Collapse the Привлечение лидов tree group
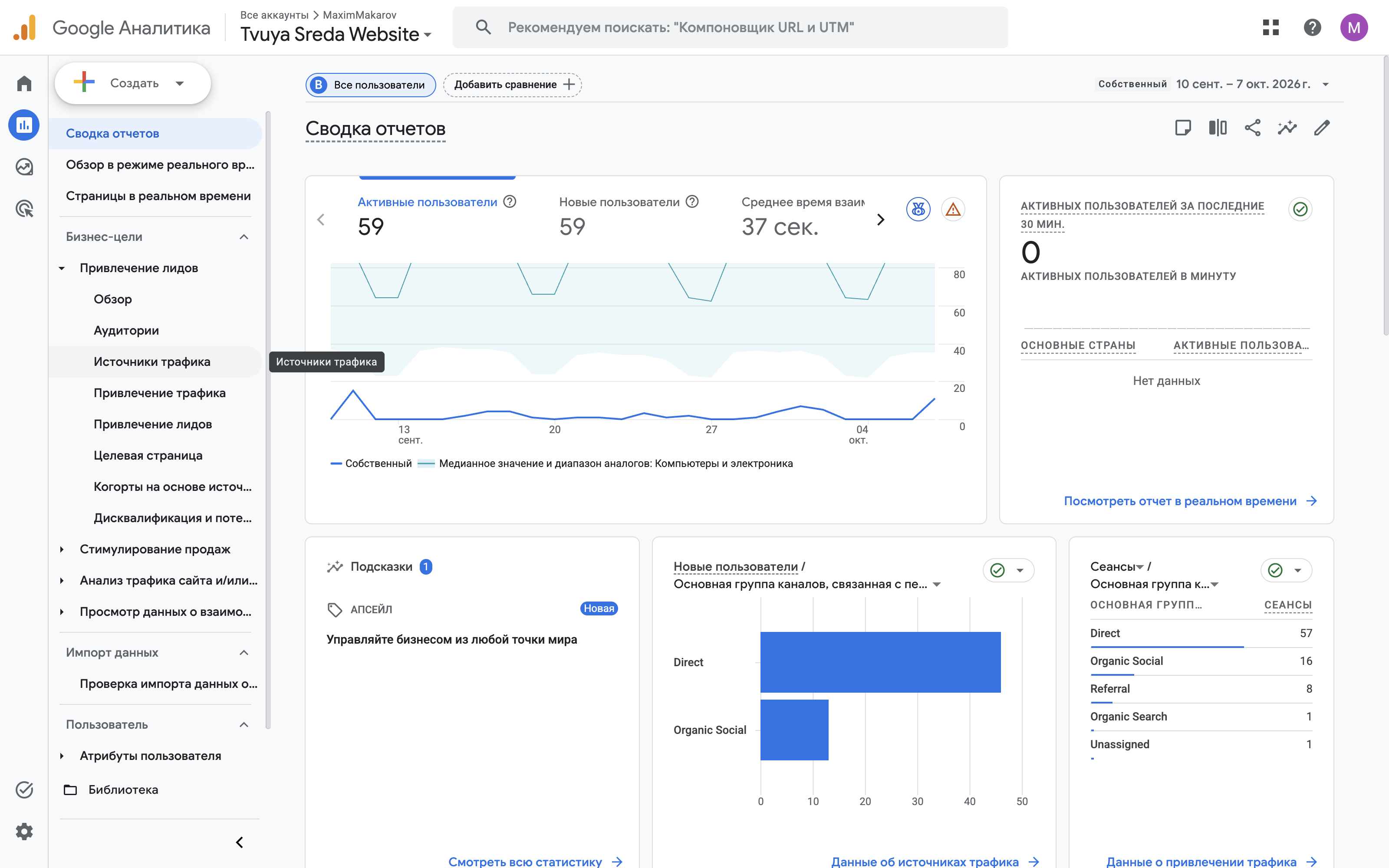The image size is (1389, 868). pos(62,268)
